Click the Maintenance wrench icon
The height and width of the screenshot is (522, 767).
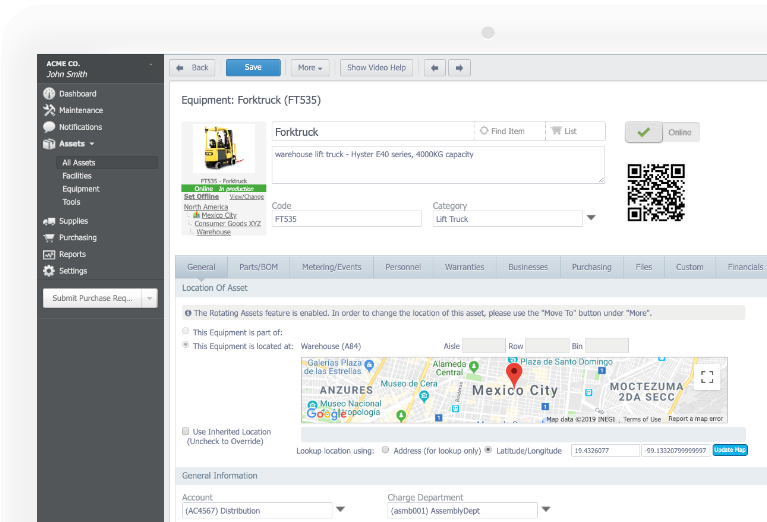49,110
